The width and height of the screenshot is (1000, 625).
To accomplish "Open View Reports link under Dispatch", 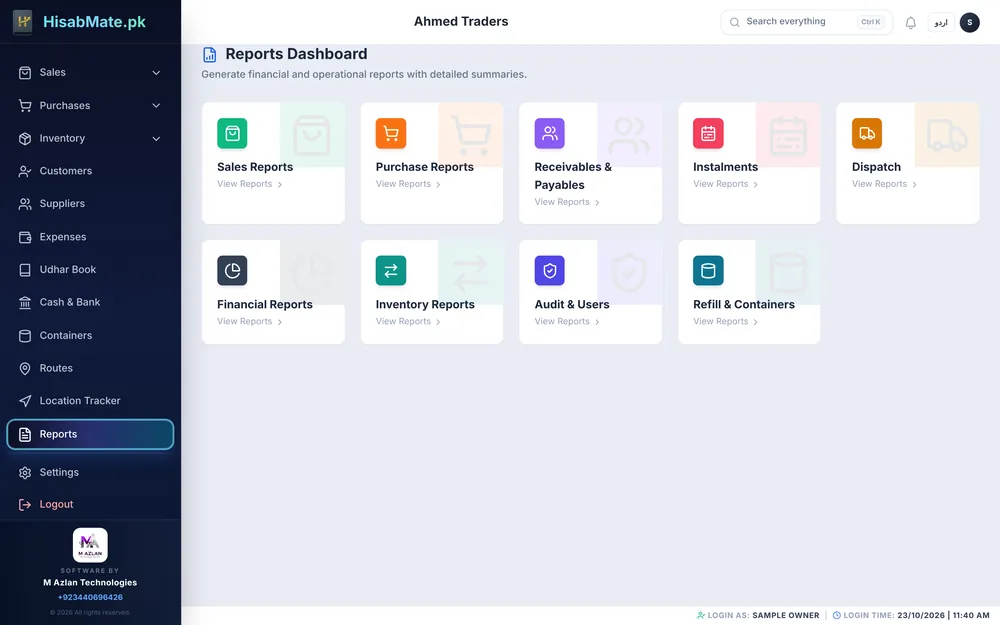I will coord(884,184).
